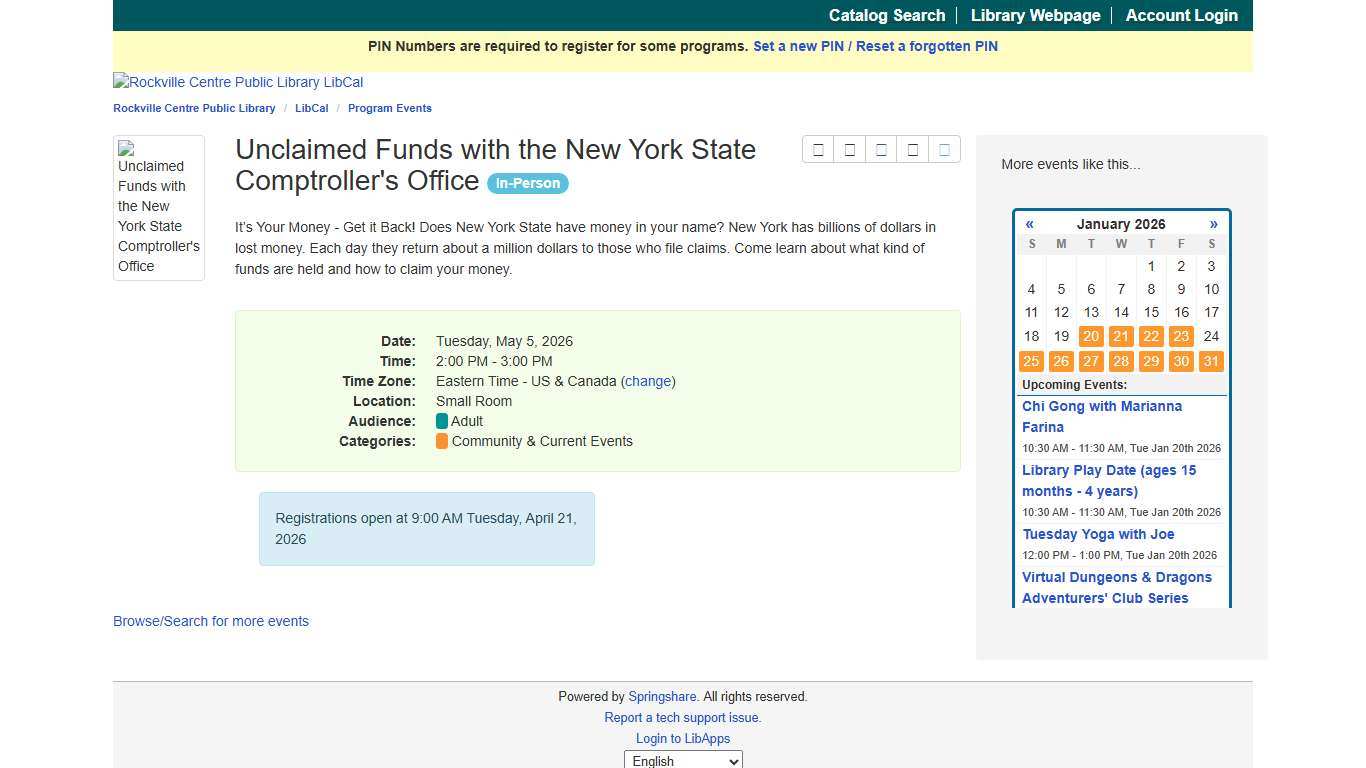Select January 20 on the calendar
Screen dimensions: 1366x768
click(1091, 337)
